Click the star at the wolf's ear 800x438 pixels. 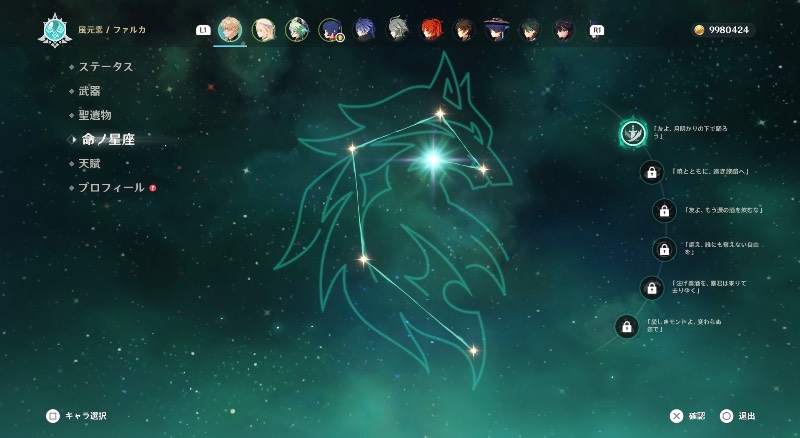coord(440,113)
